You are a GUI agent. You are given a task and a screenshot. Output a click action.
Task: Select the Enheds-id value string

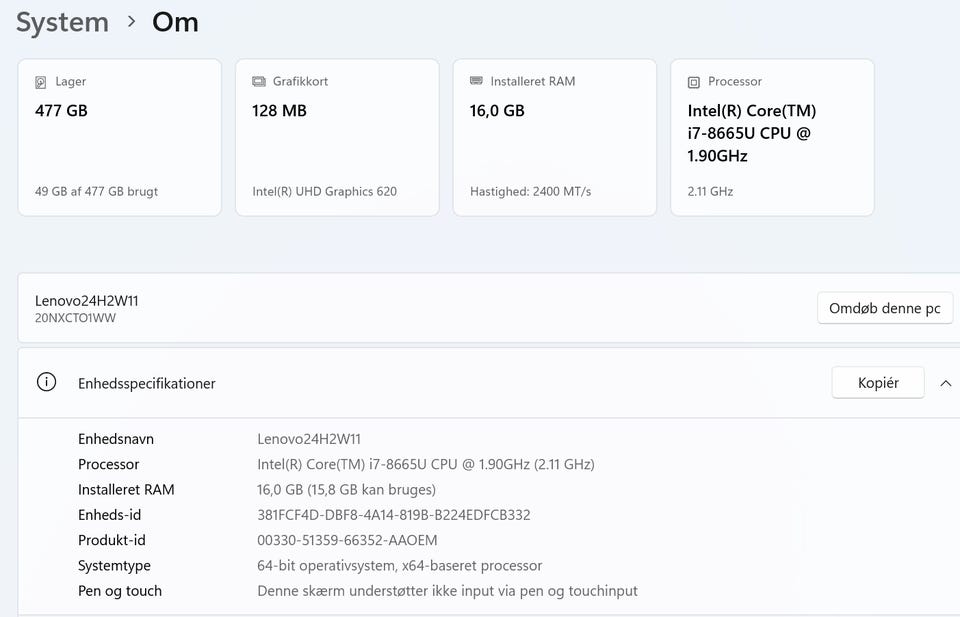pos(393,515)
